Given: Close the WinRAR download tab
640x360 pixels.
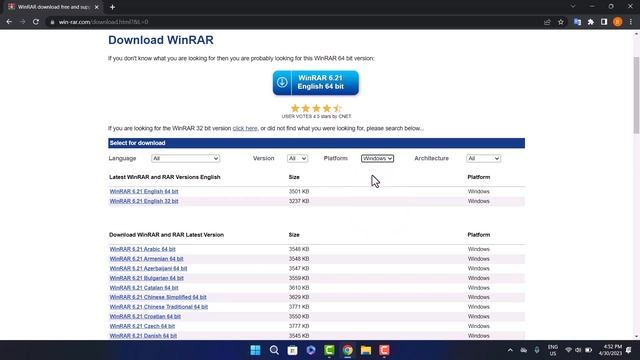Looking at the screenshot, I should [97, 7].
